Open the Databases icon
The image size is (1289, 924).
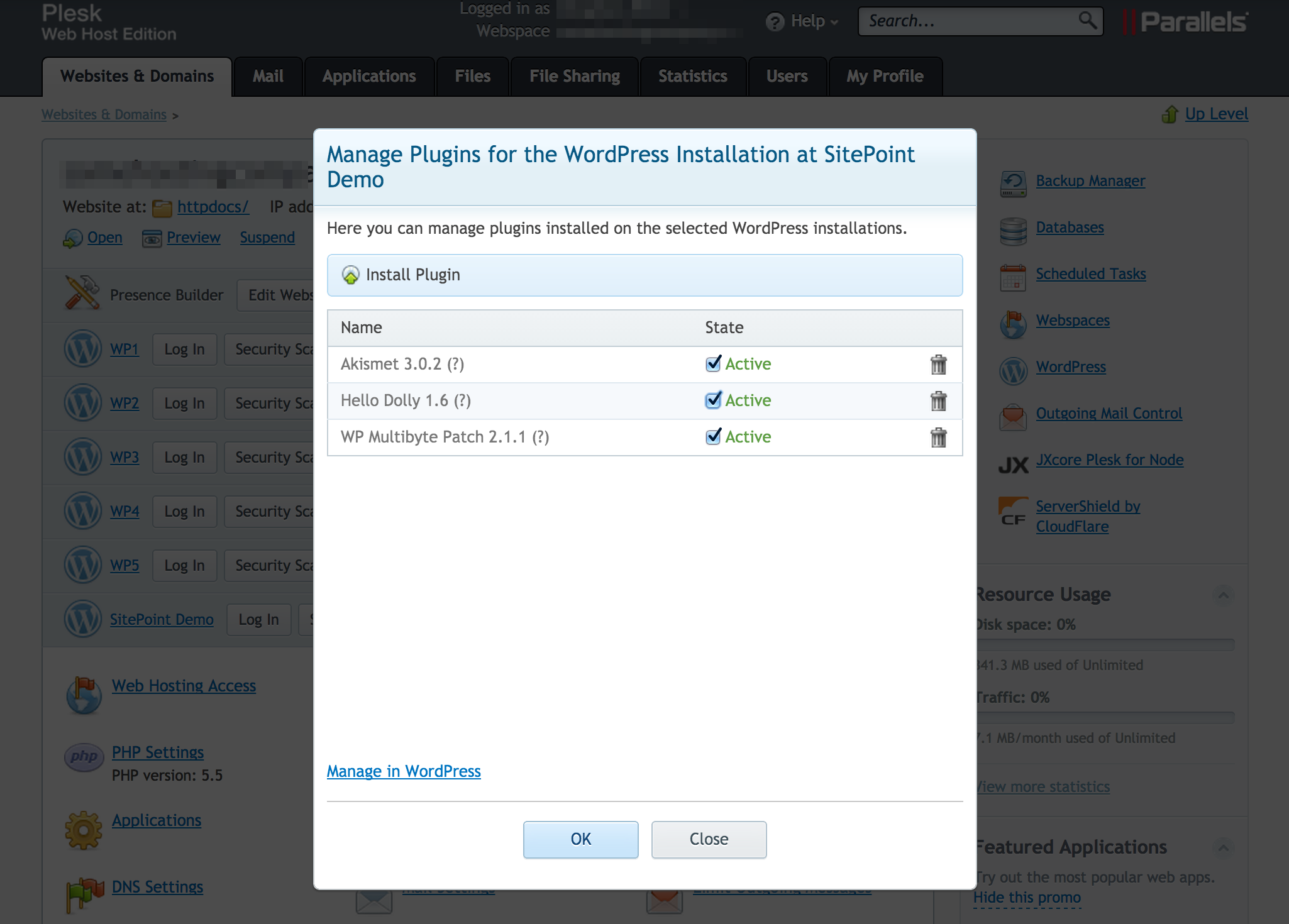[1014, 228]
